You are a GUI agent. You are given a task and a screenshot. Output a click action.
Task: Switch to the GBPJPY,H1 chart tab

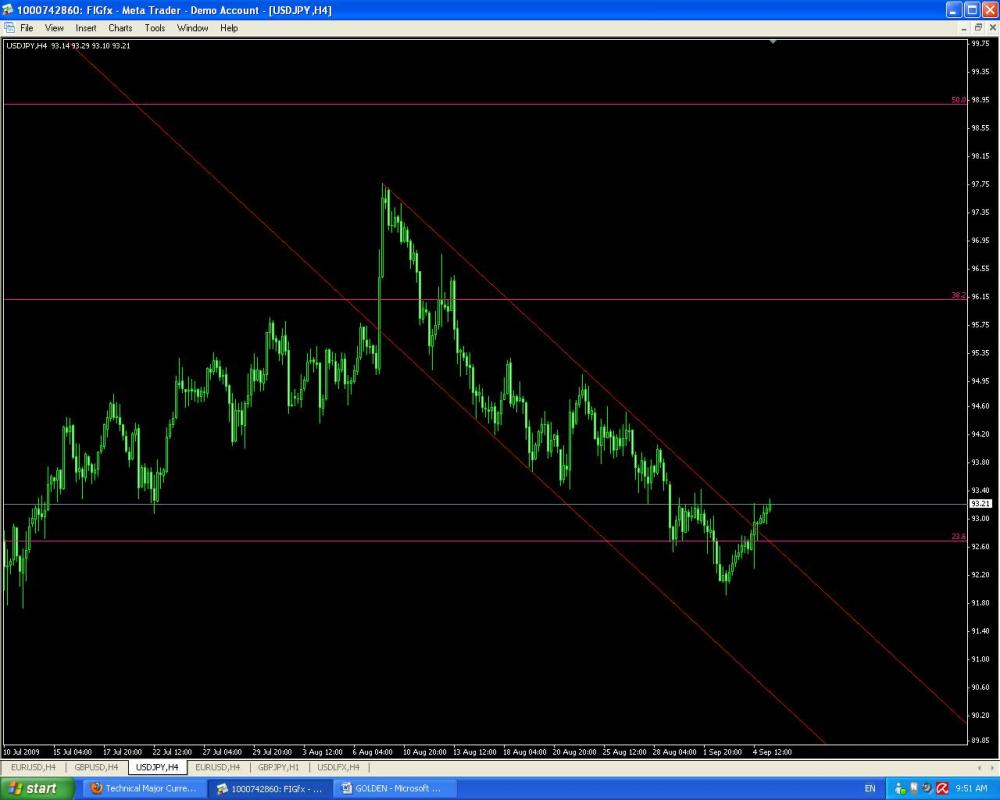coord(278,767)
